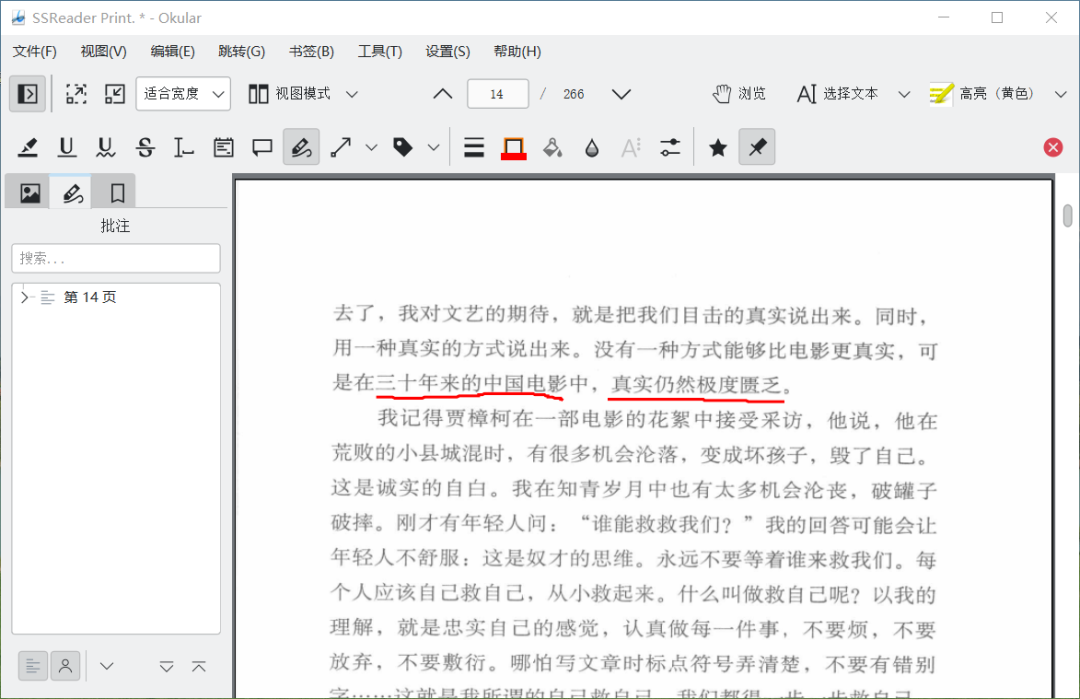
Task: Open the 跳转(G) menu
Action: pyautogui.click(x=241, y=52)
